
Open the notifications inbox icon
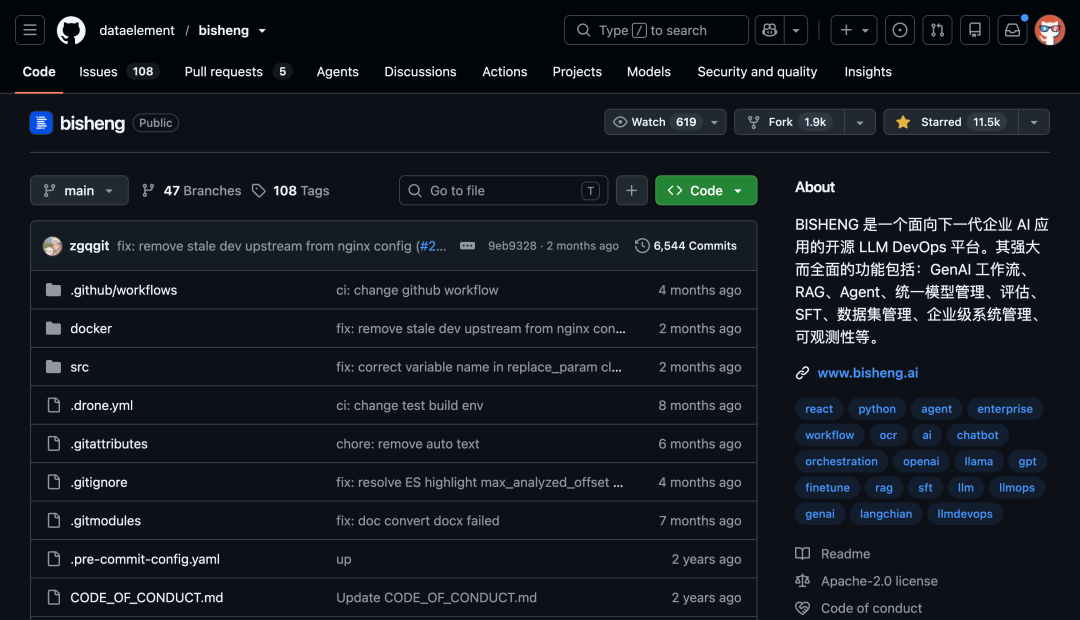pos(1012,30)
